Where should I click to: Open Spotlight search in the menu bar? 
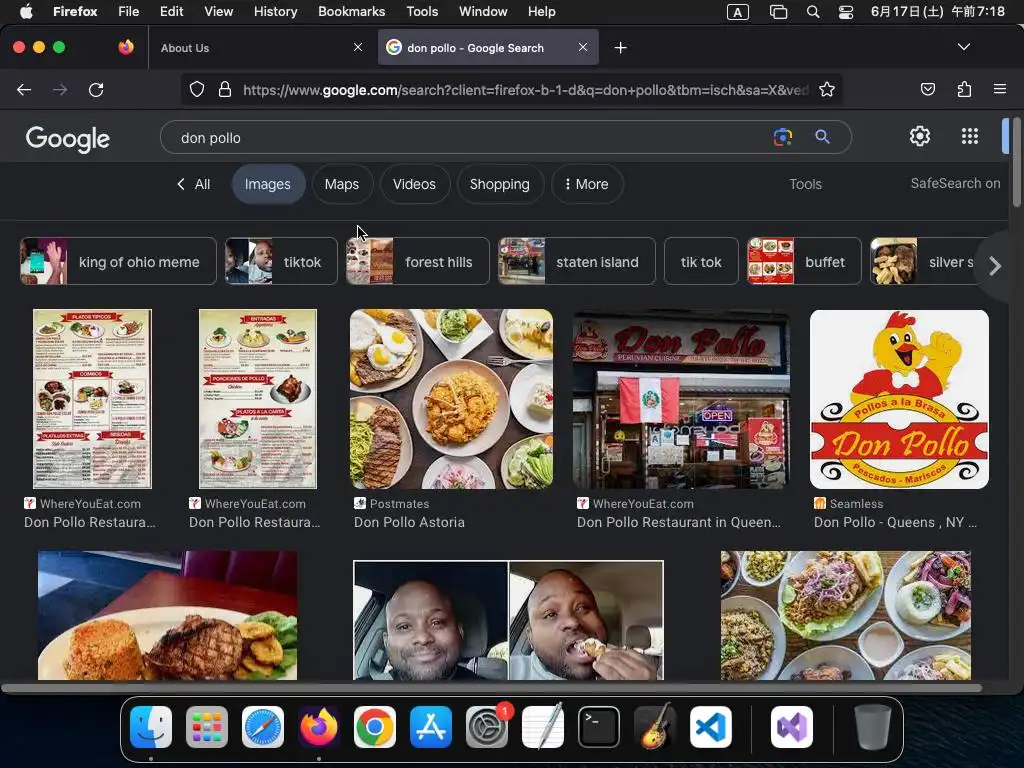[x=812, y=12]
